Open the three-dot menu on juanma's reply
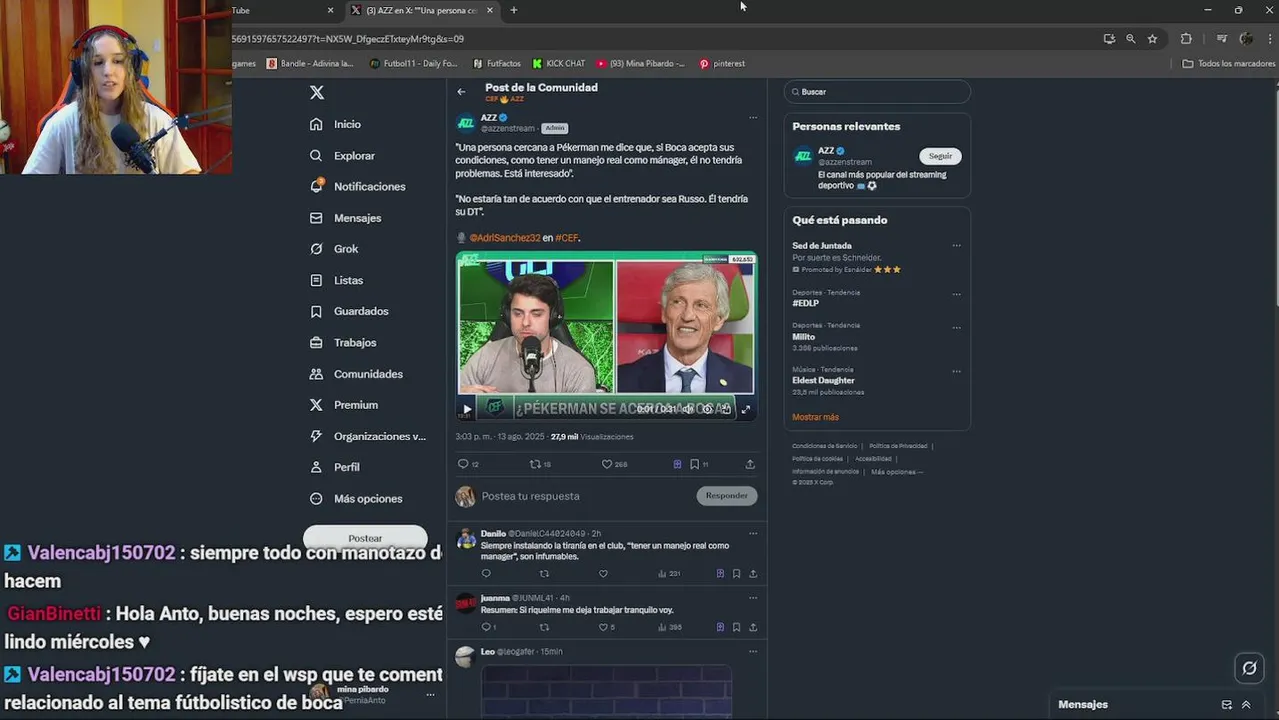 click(x=753, y=598)
